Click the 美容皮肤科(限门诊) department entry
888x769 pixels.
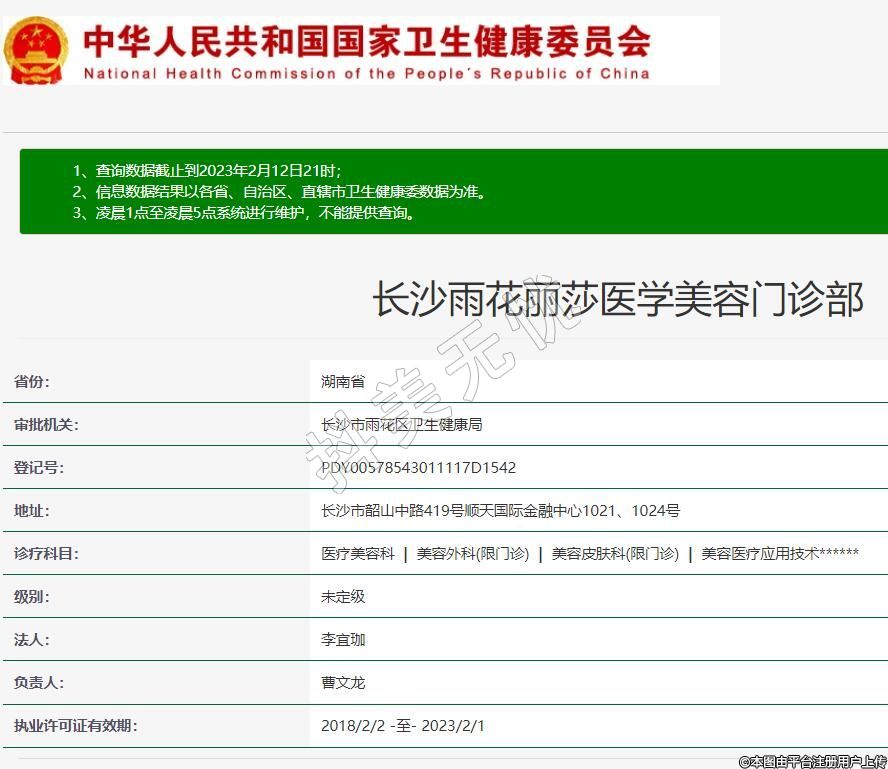[615, 553]
